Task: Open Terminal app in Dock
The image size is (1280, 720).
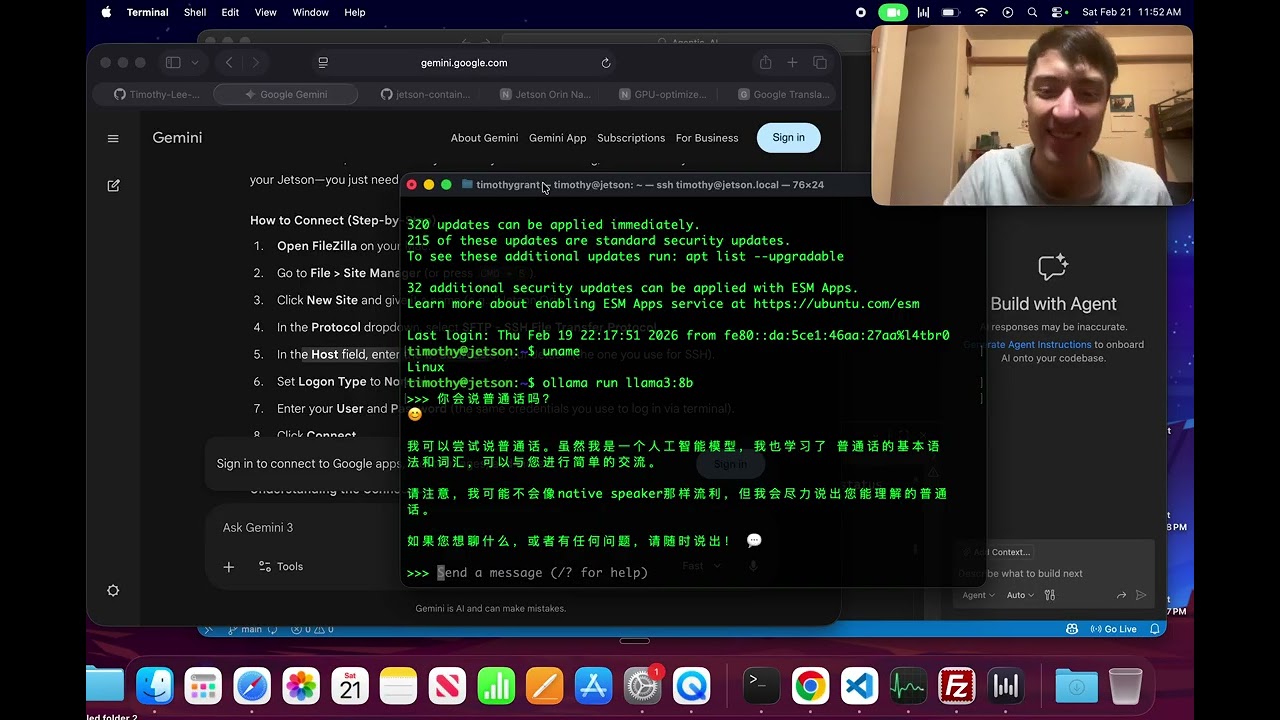Action: click(x=762, y=686)
